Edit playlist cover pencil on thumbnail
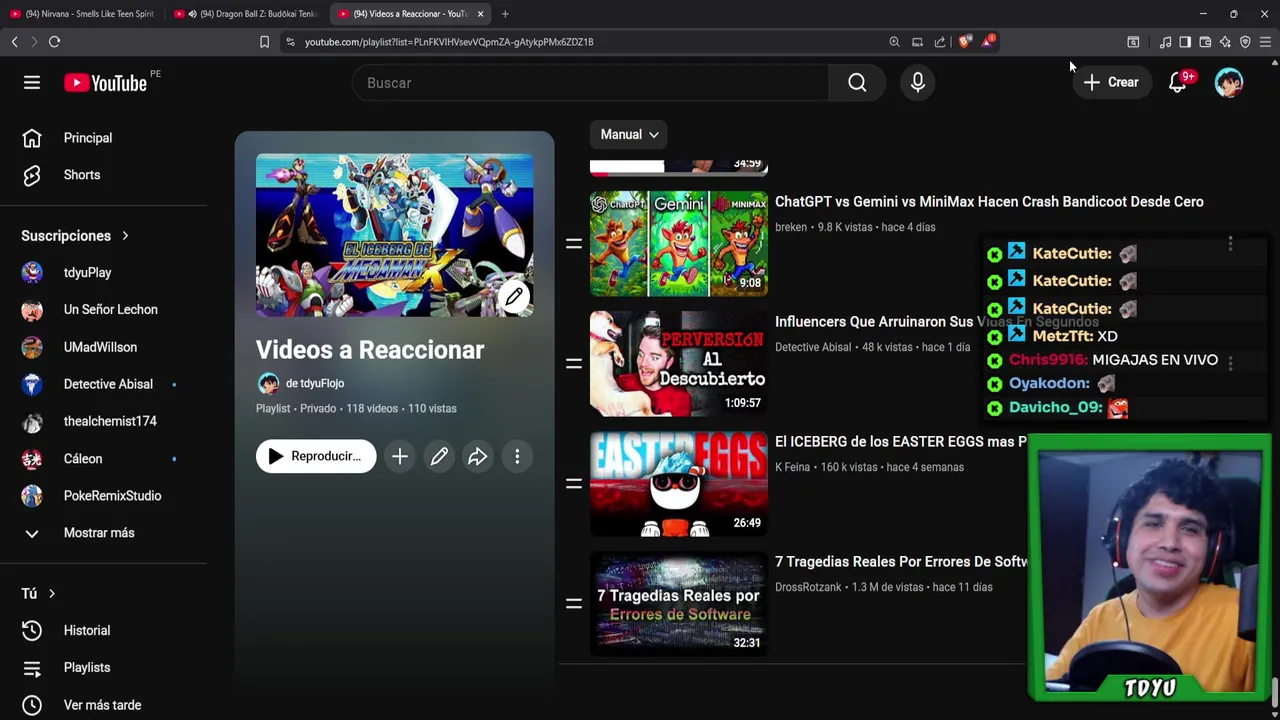1280x720 pixels. click(514, 297)
